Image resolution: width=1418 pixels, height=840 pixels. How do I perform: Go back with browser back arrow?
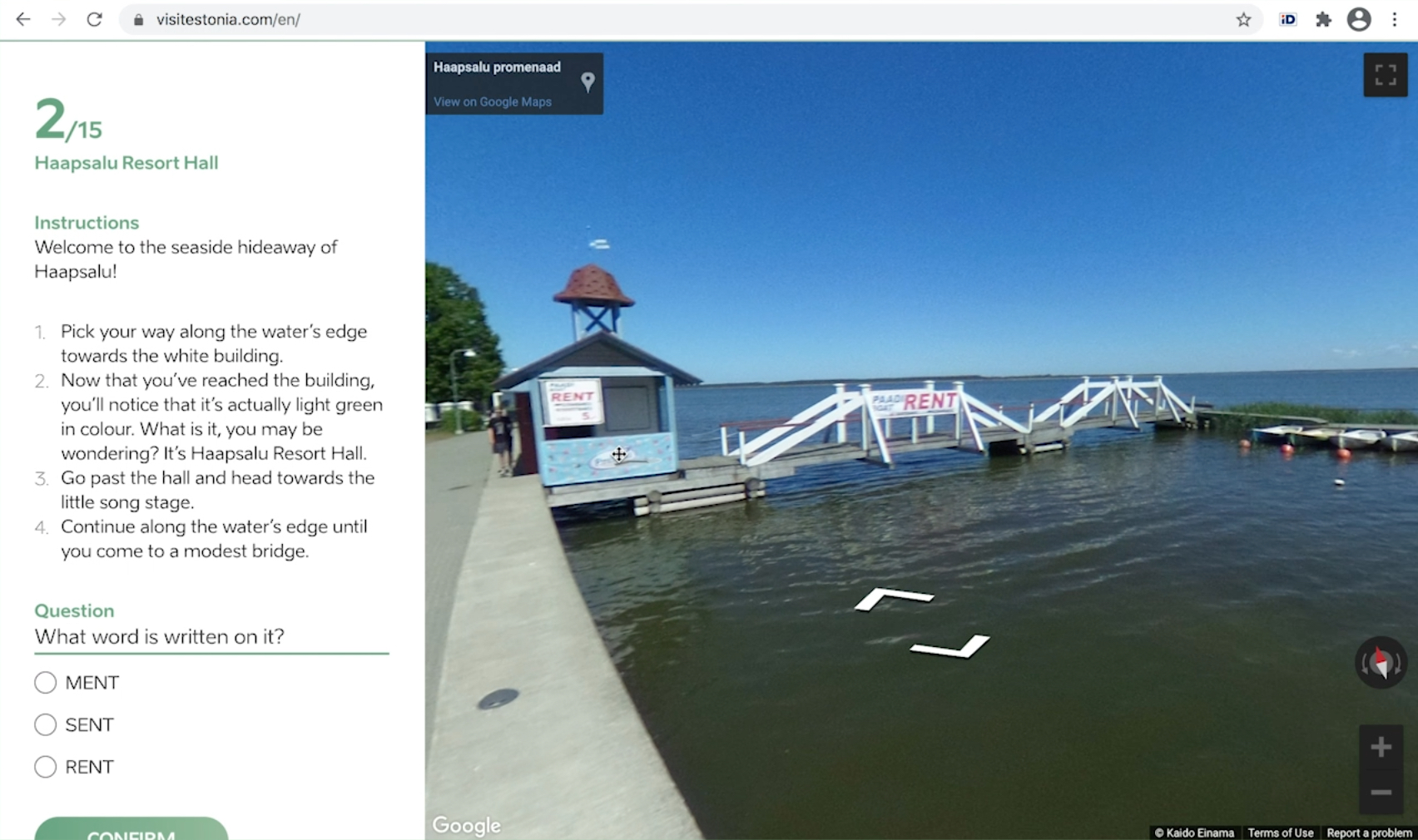click(23, 19)
